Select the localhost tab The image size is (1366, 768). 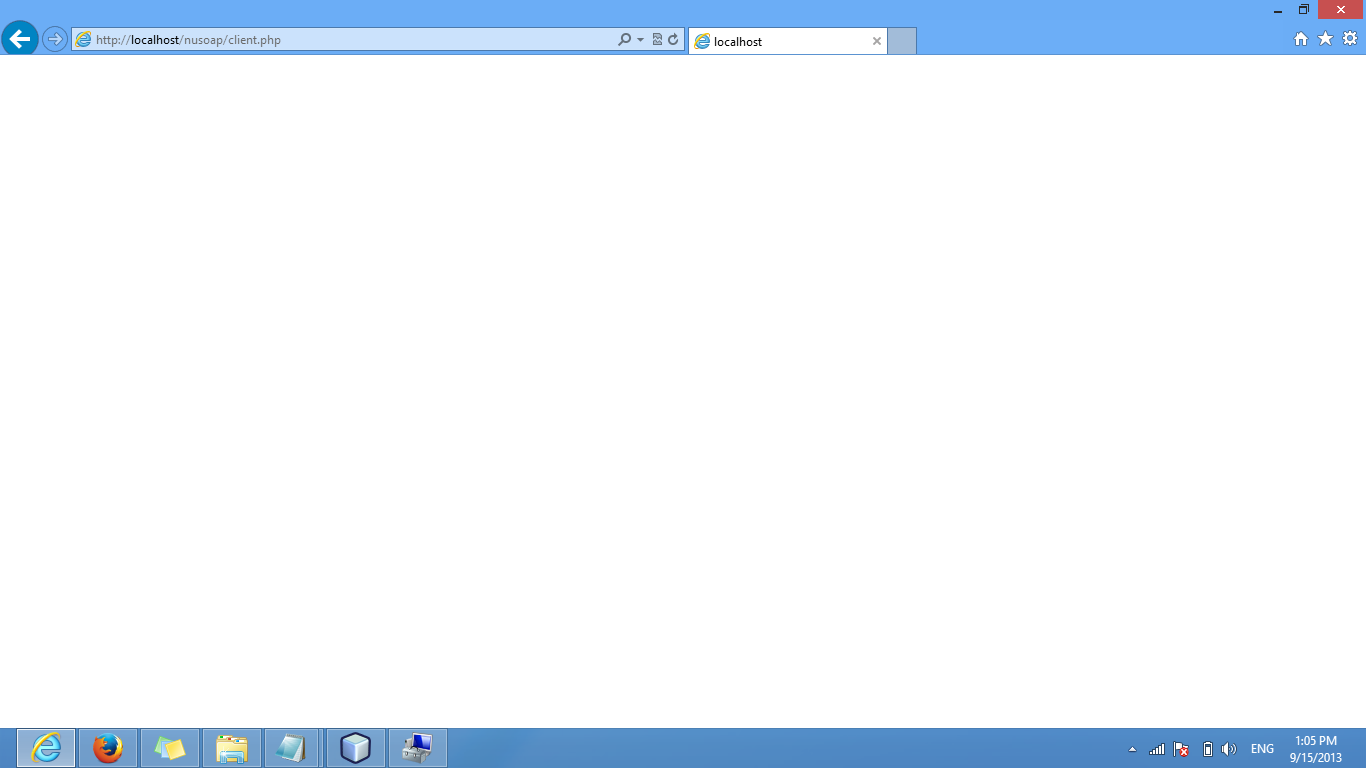point(788,41)
